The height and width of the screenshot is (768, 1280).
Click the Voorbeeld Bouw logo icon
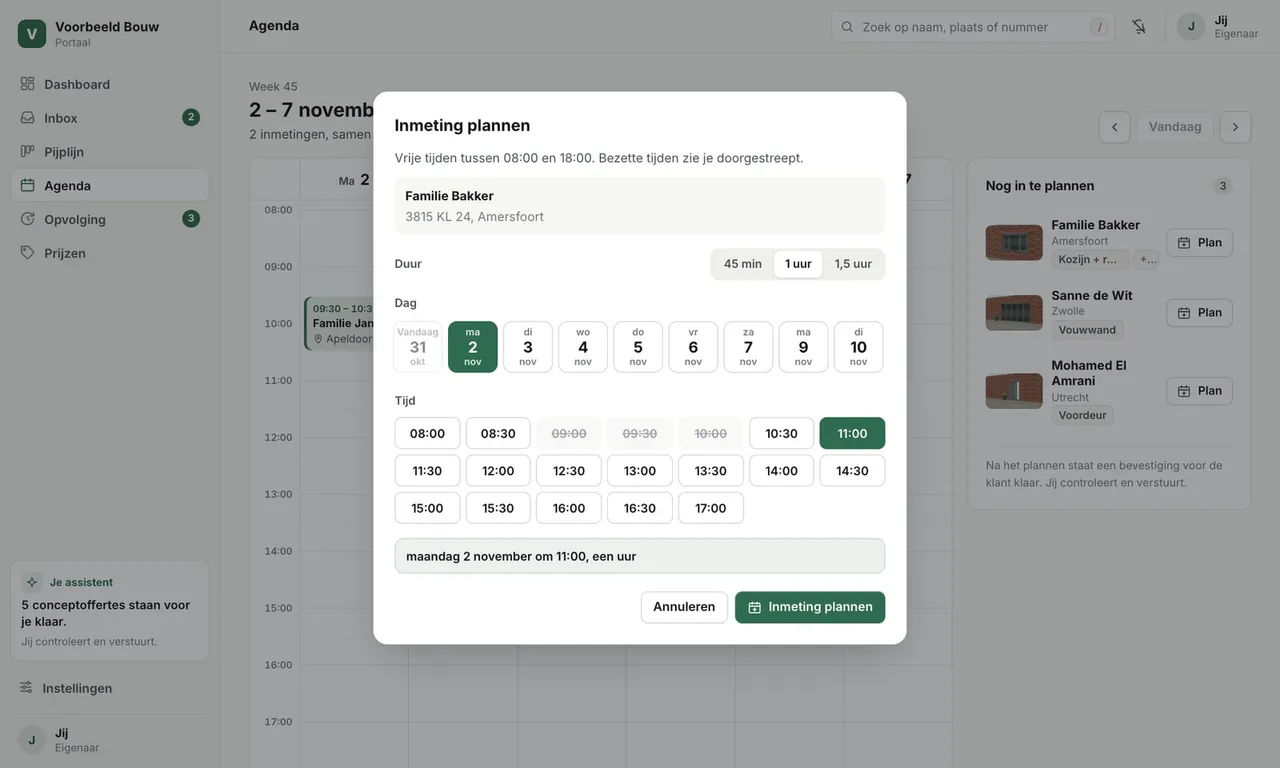coord(32,34)
